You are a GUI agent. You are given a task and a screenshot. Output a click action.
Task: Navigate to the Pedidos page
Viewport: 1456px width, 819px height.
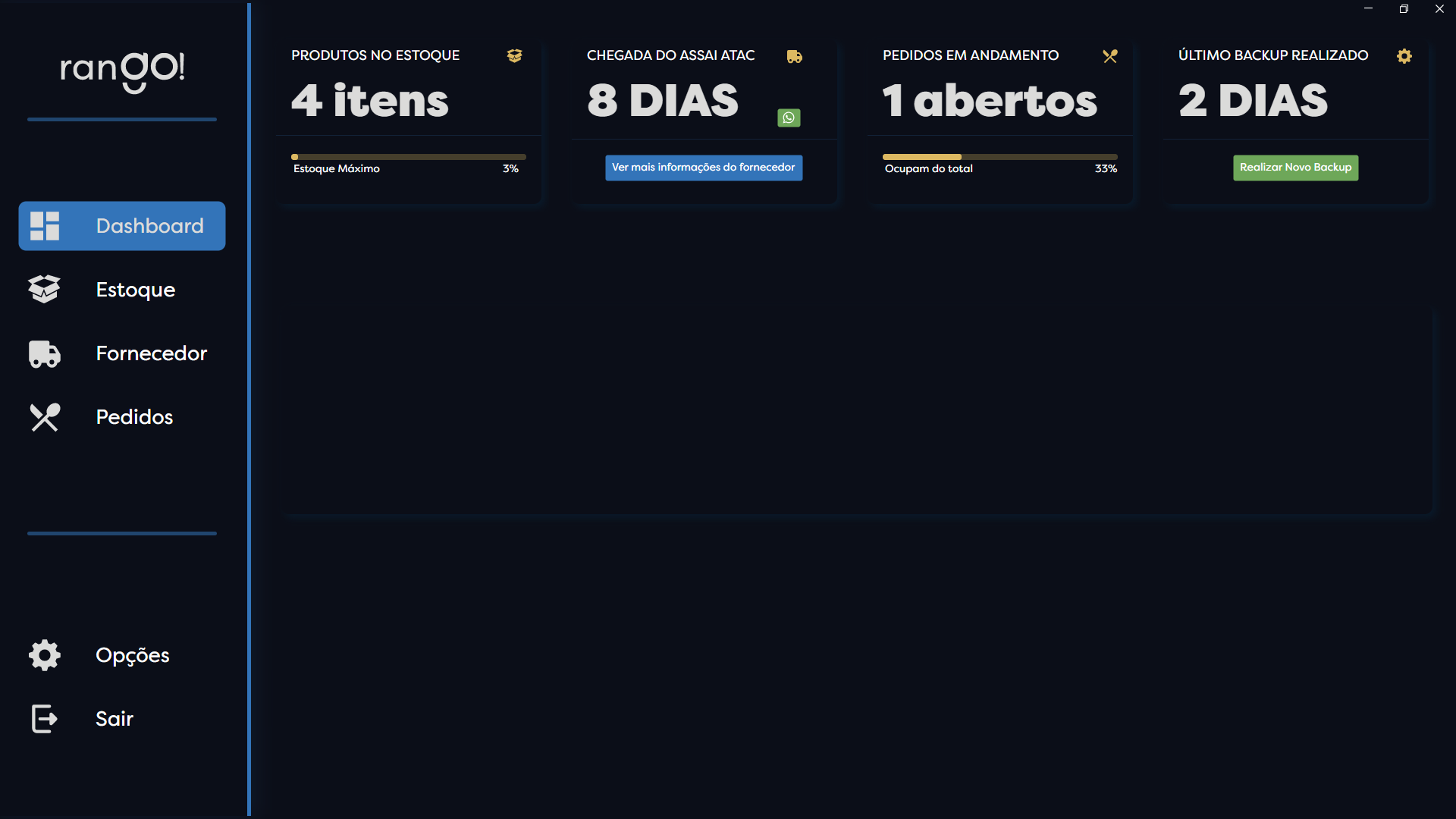(134, 416)
